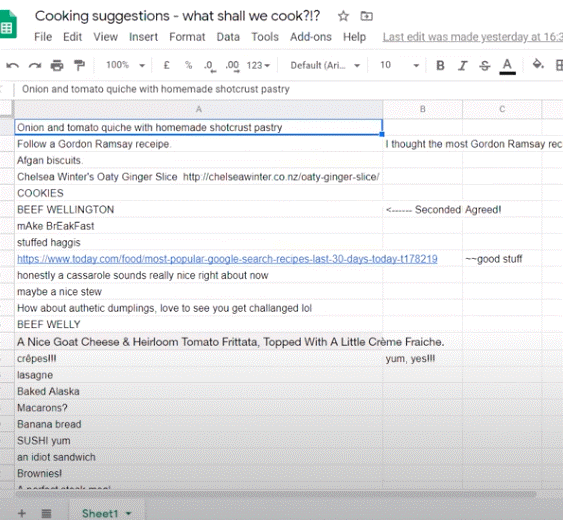
Task: Increase decimal places button
Action: pos(232,66)
